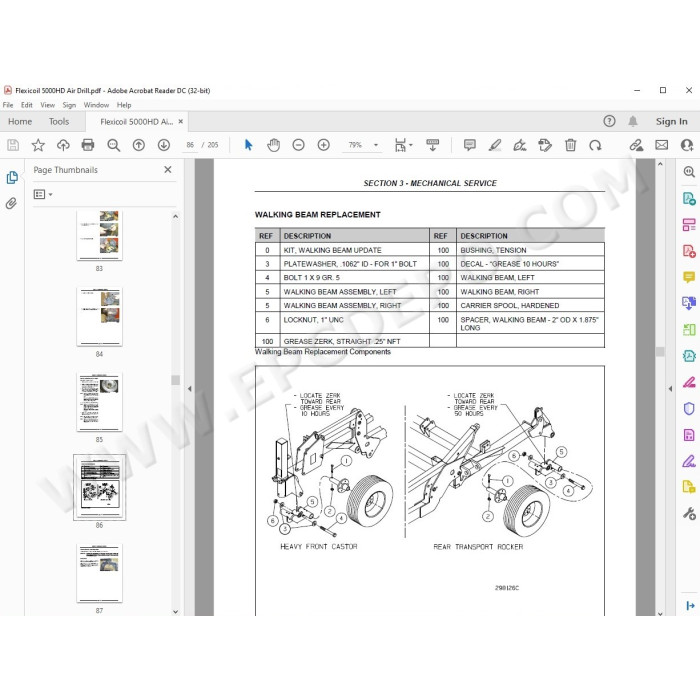
Task: Add a comment note
Action: (470, 145)
